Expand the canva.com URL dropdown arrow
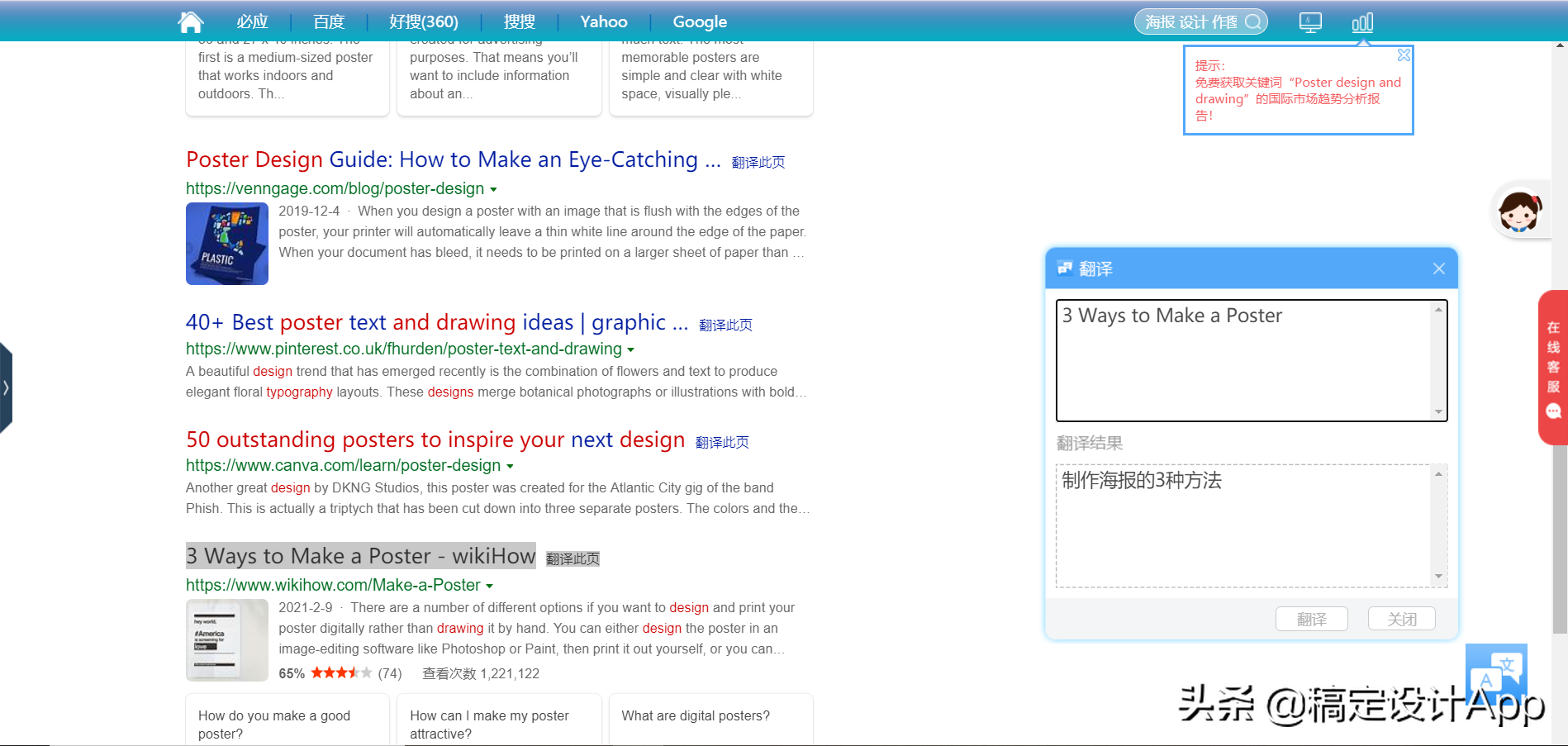This screenshot has height=746, width=1568. [510, 466]
